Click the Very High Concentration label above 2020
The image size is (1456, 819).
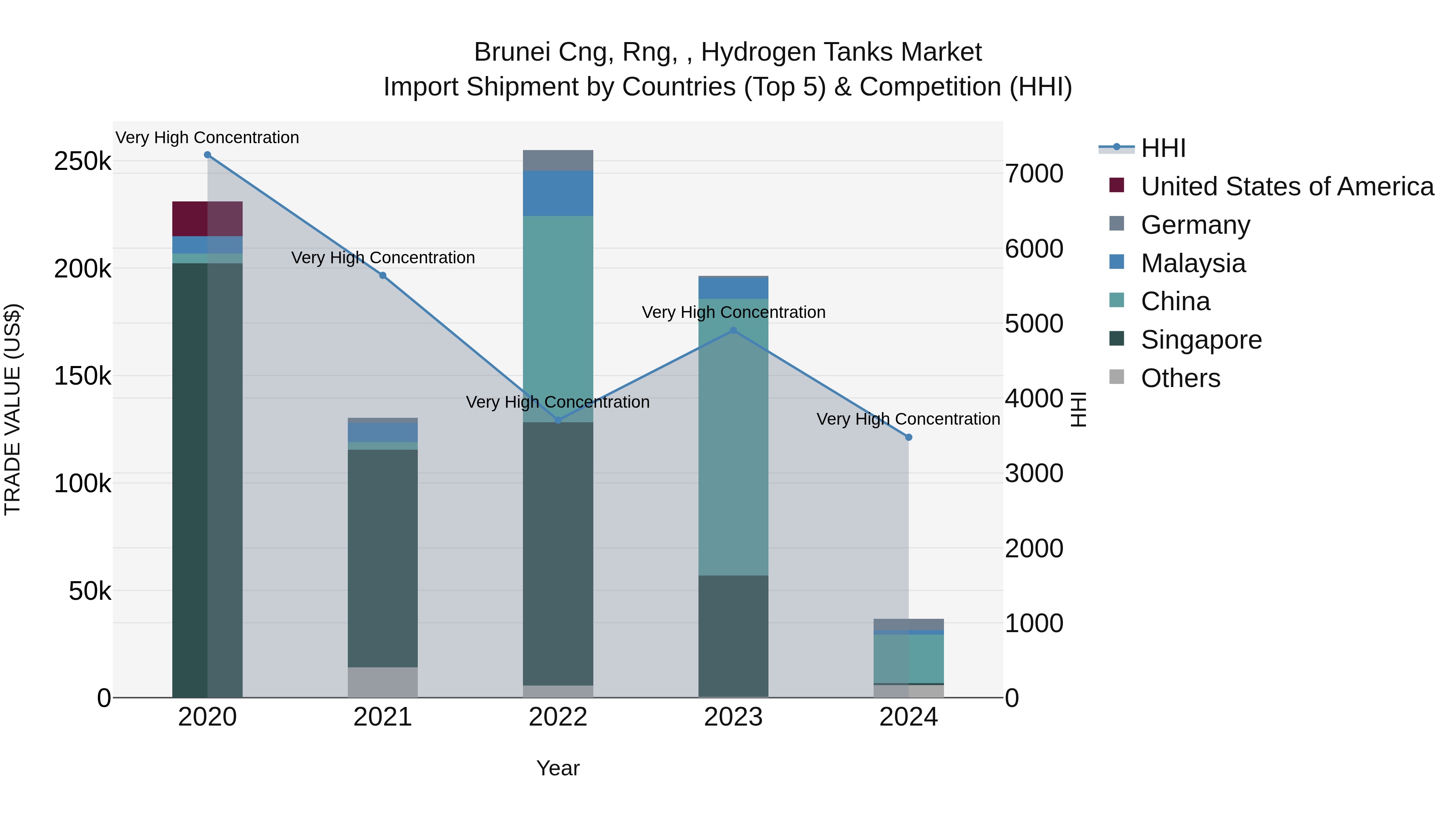[207, 138]
